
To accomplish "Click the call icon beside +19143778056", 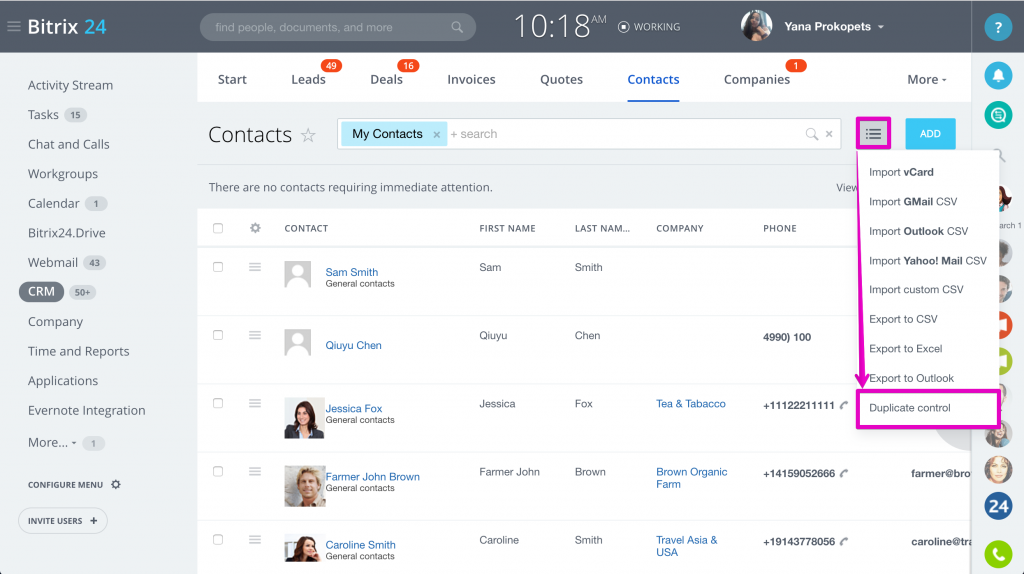I will [x=844, y=541].
